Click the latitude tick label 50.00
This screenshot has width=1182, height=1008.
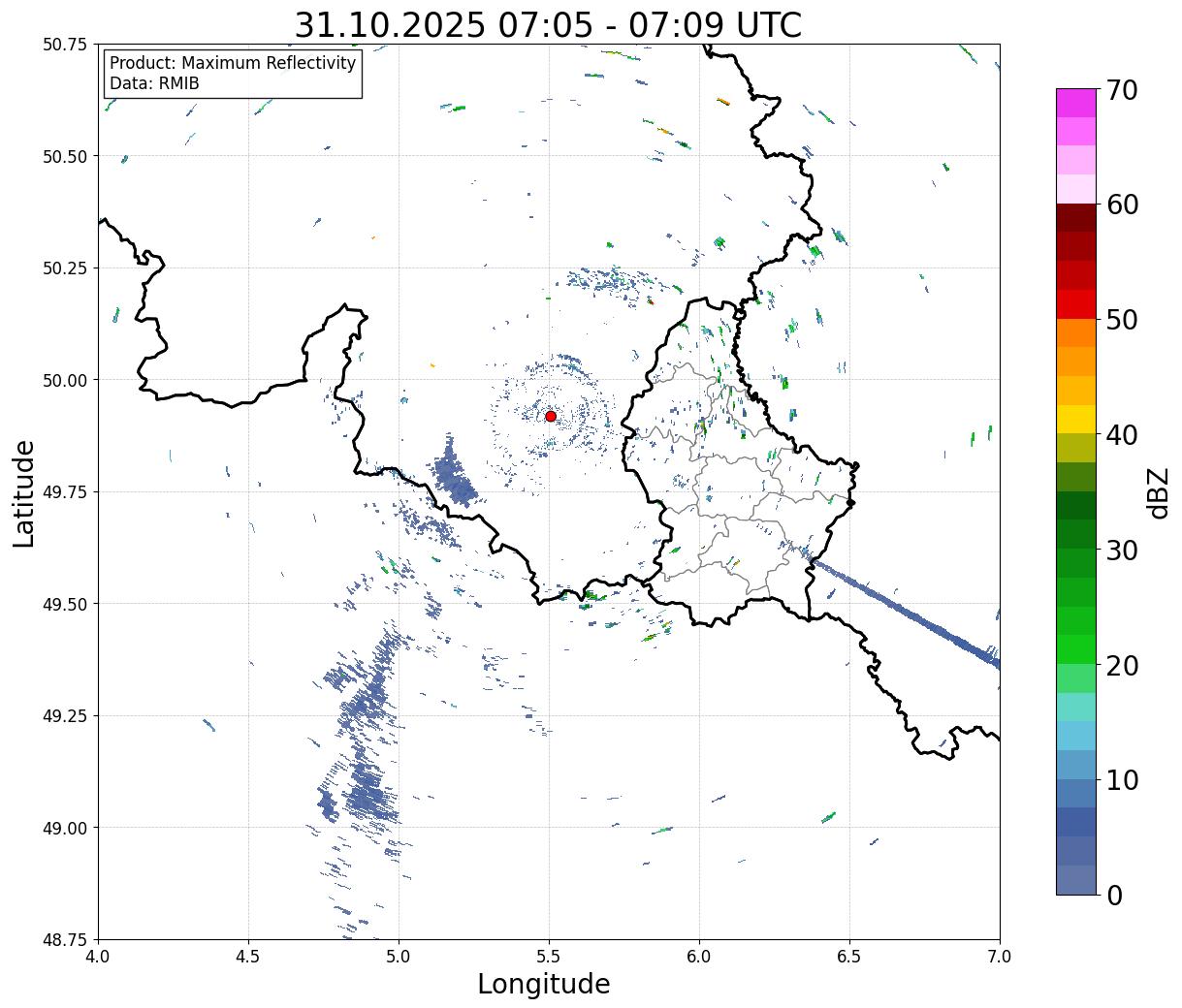(x=65, y=380)
